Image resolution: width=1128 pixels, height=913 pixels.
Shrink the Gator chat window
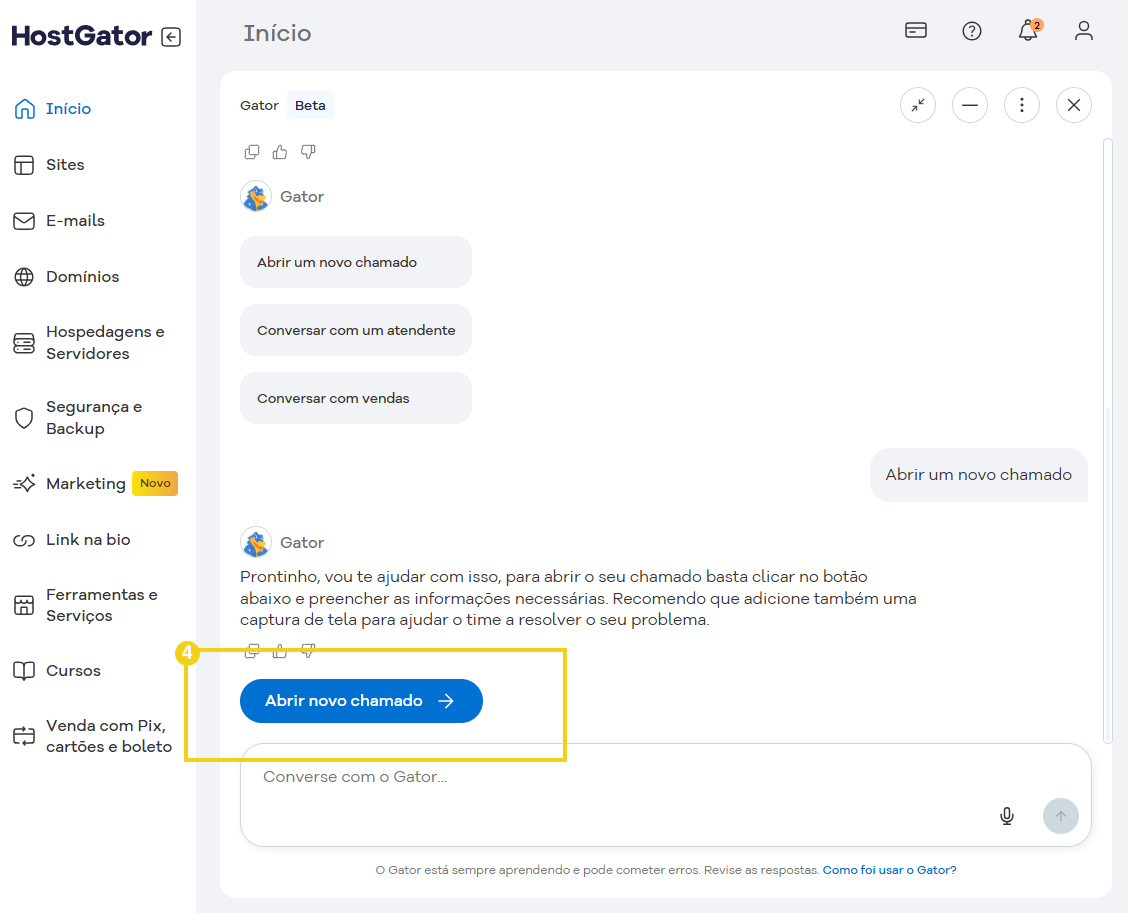pyautogui.click(x=917, y=104)
